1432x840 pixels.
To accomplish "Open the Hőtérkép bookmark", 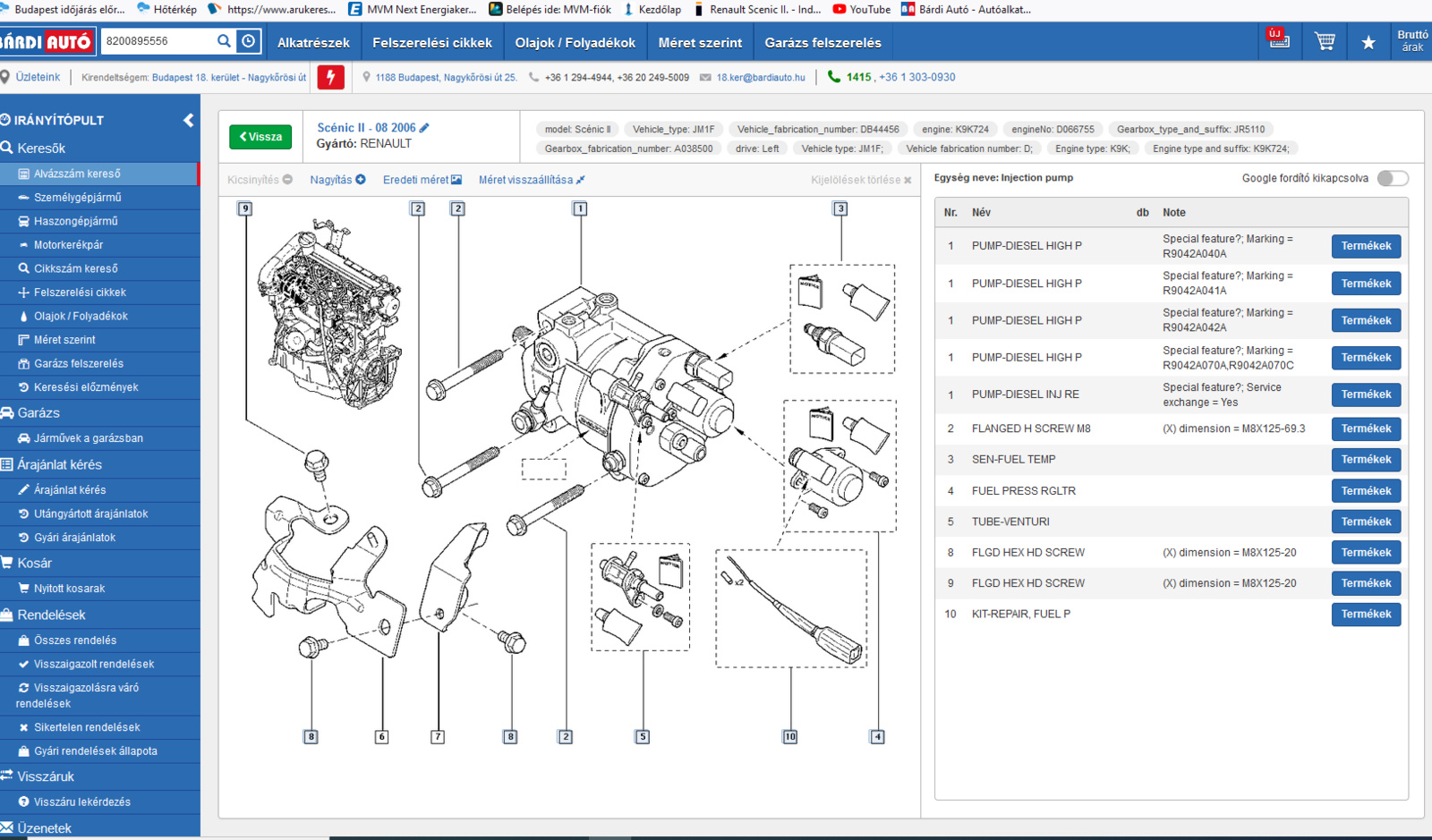I will coord(166,9).
